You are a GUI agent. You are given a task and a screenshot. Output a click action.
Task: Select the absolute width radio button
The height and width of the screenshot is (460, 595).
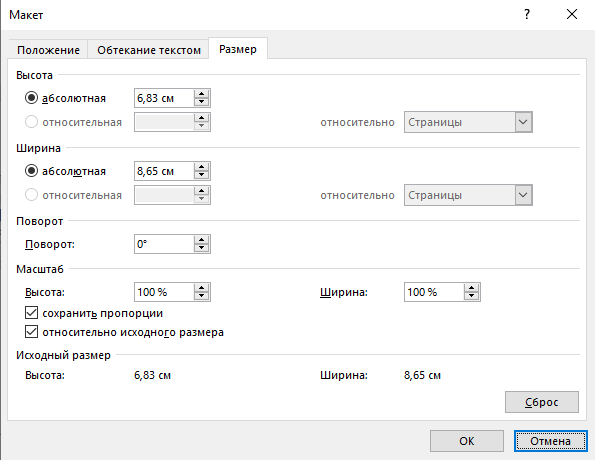point(31,171)
